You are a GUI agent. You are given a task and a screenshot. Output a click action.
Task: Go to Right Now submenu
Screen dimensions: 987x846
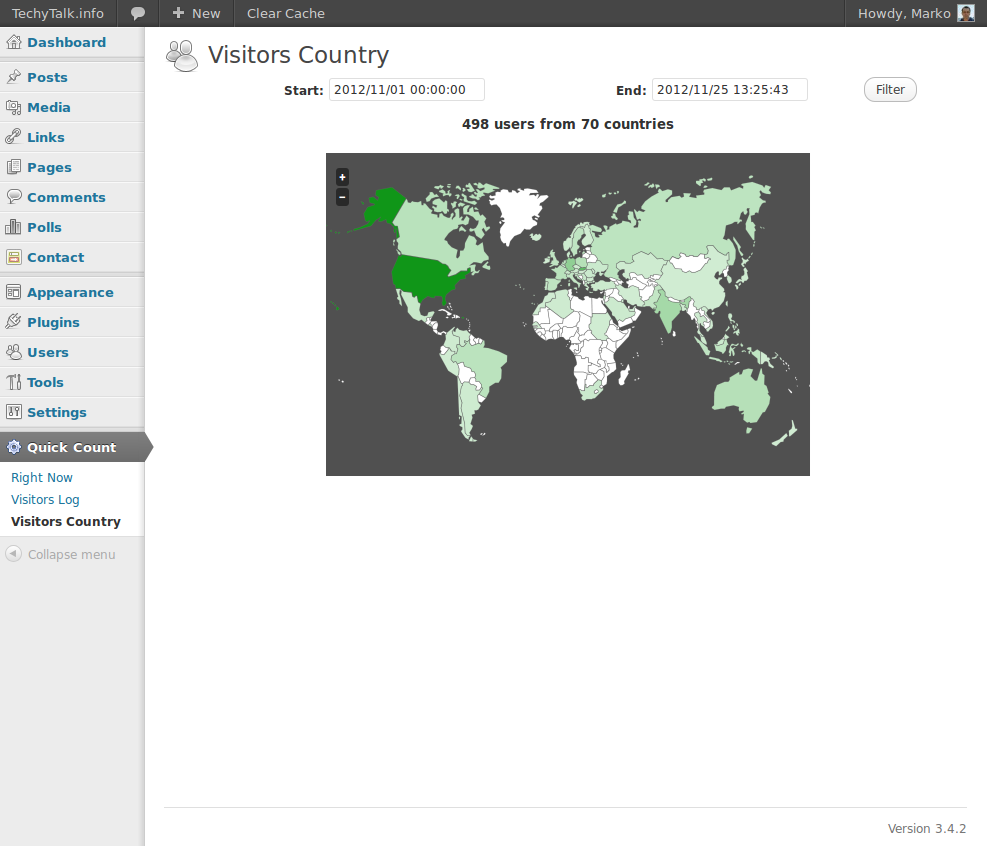point(42,477)
